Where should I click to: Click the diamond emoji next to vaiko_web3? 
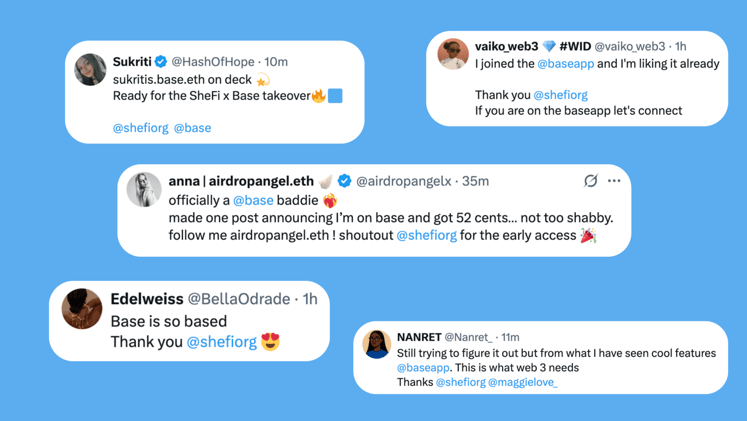tap(549, 46)
